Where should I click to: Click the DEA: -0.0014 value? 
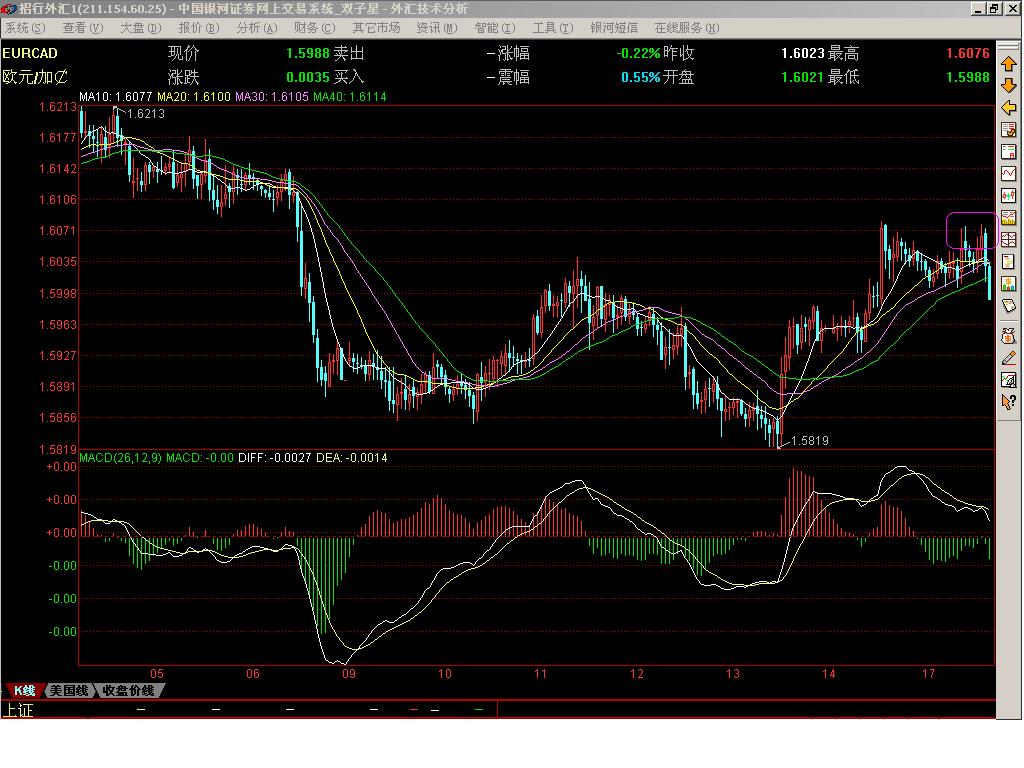click(x=351, y=458)
